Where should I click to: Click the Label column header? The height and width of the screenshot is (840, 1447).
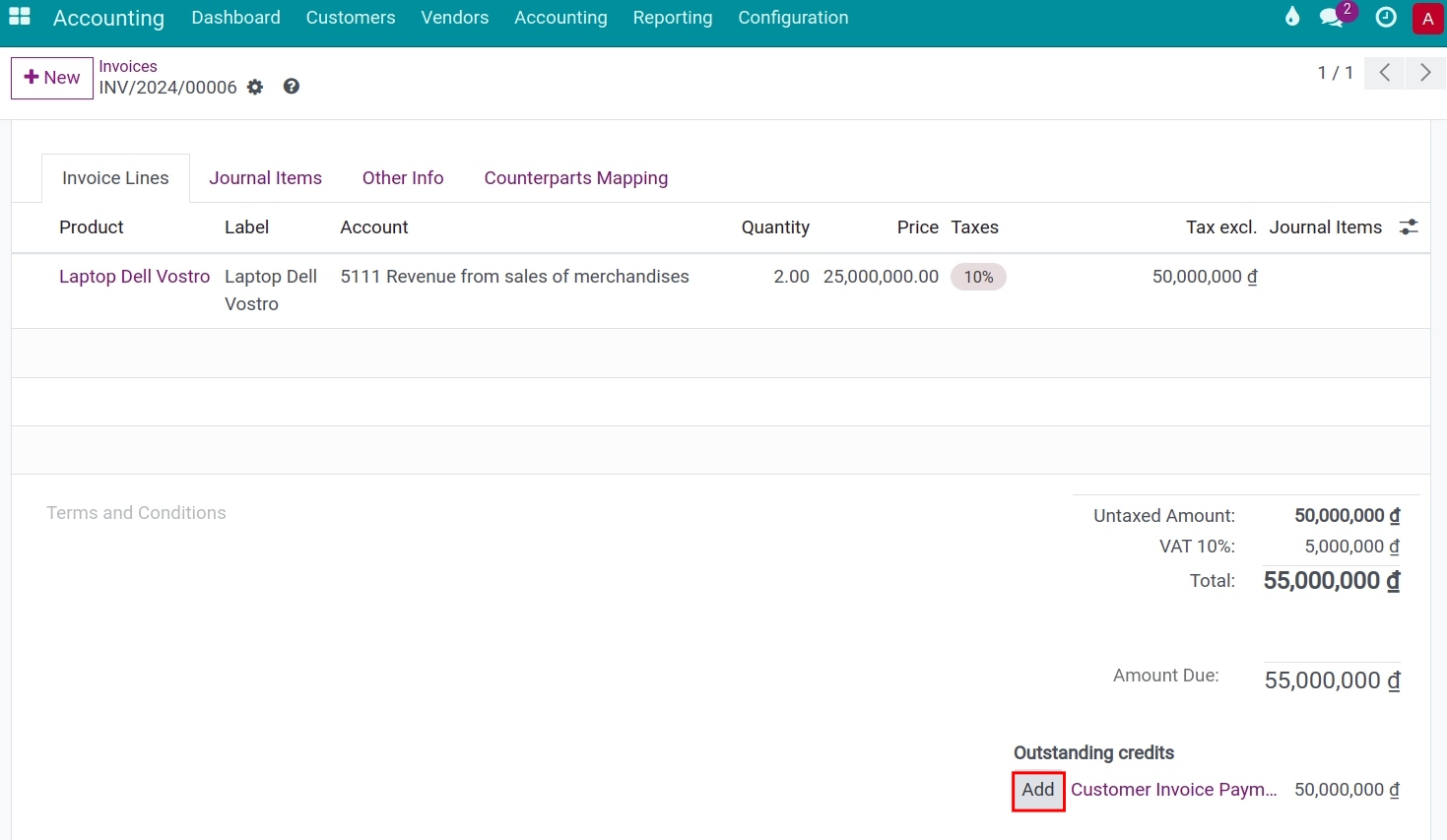[x=246, y=227]
